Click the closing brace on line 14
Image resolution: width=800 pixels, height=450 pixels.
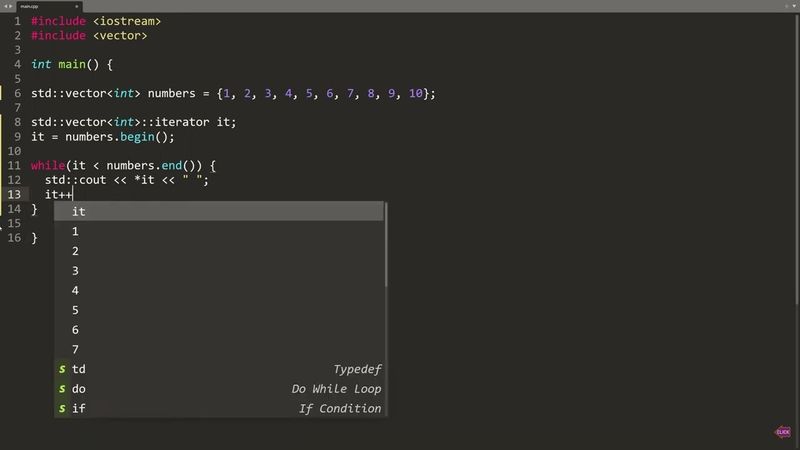(x=34, y=209)
